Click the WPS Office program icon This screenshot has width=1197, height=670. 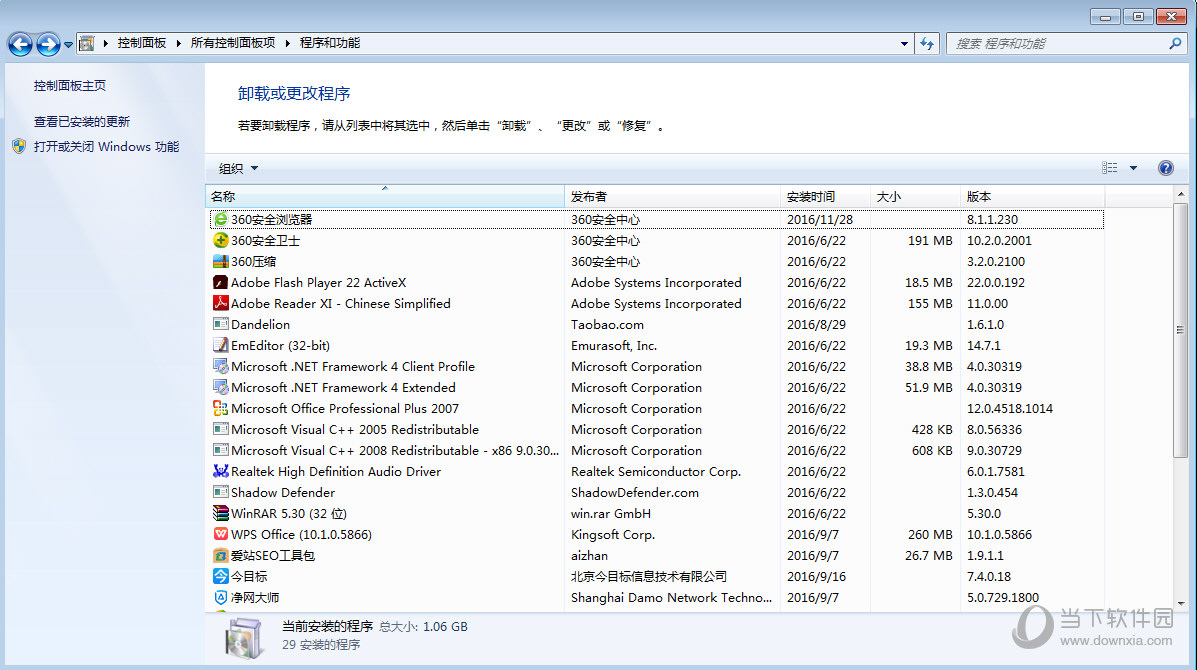pyautogui.click(x=222, y=534)
